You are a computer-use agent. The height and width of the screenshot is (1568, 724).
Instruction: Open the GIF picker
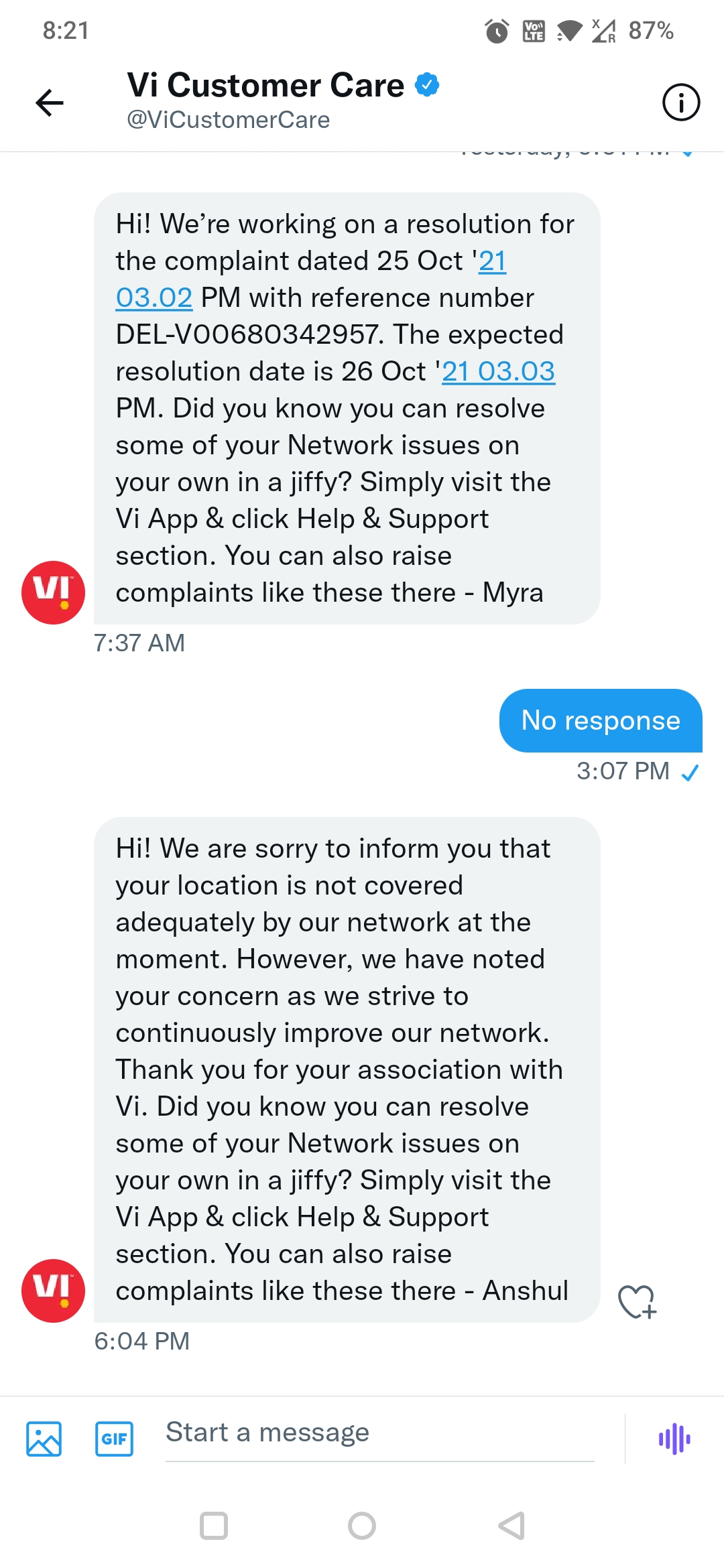click(x=114, y=1439)
